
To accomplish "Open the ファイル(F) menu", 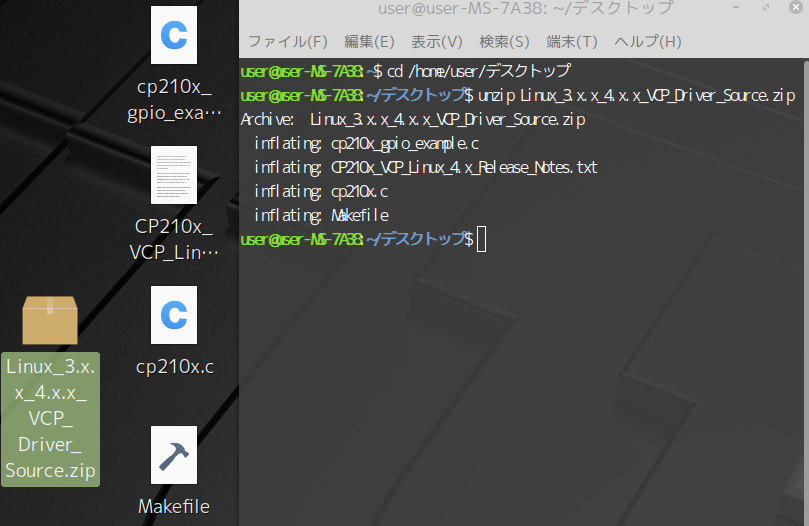I will pyautogui.click(x=287, y=42).
